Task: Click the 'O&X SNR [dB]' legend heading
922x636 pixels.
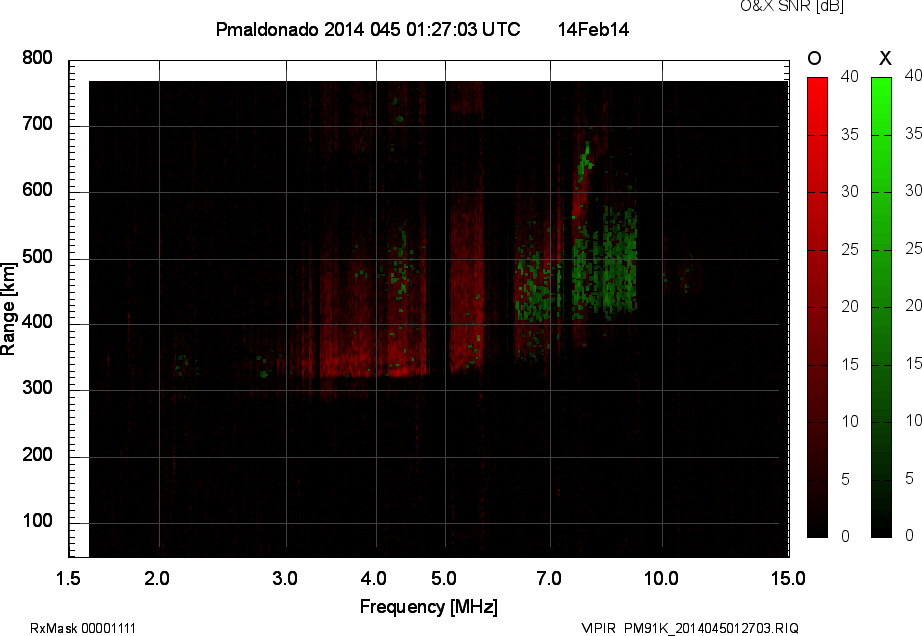Action: 792,6
